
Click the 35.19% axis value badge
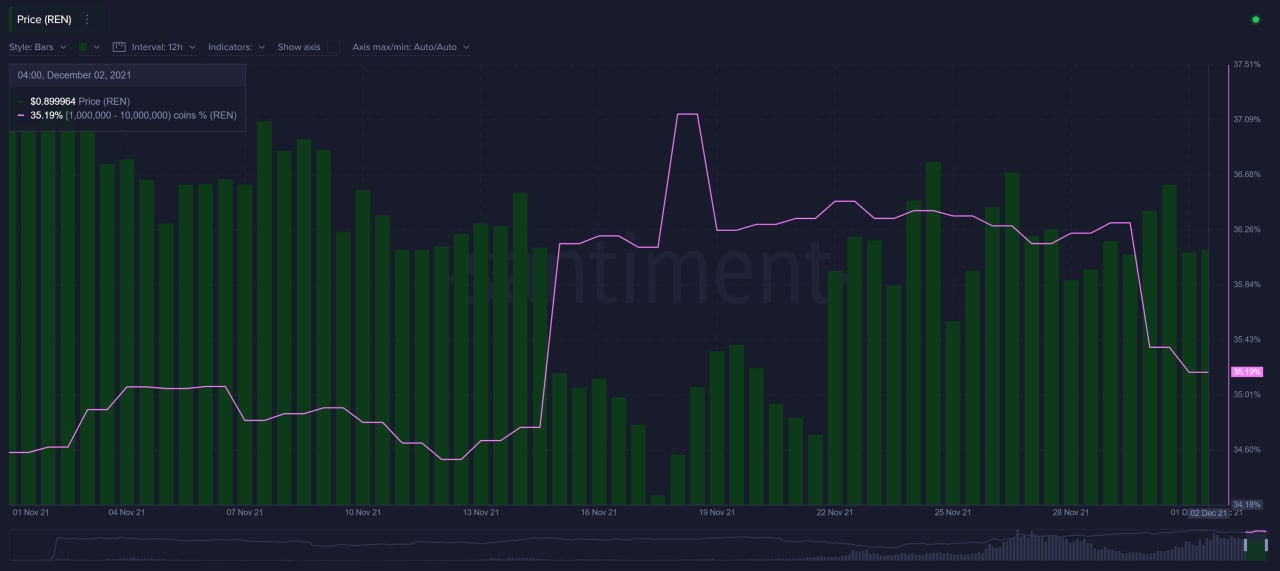tap(1246, 372)
